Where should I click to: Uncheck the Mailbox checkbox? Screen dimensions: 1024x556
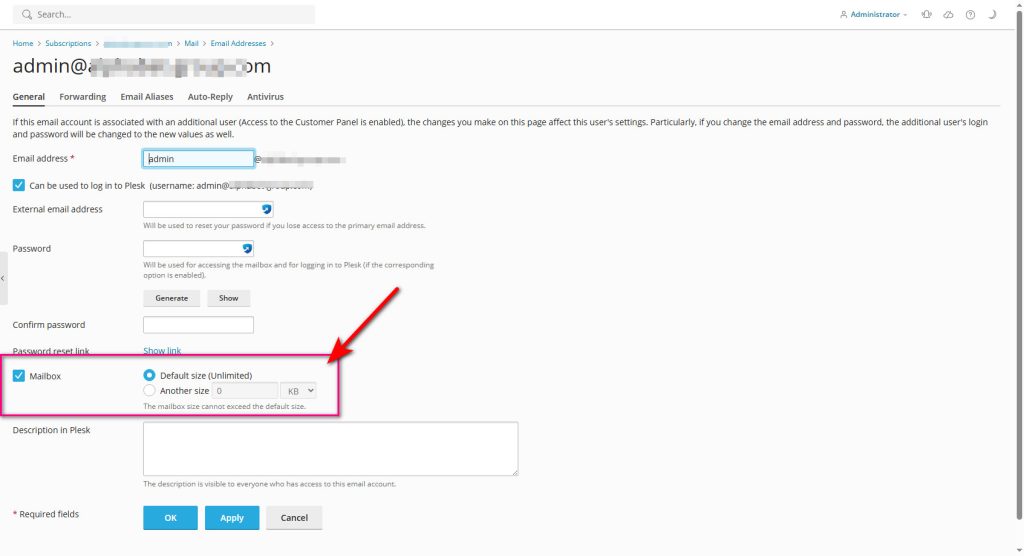click(19, 376)
